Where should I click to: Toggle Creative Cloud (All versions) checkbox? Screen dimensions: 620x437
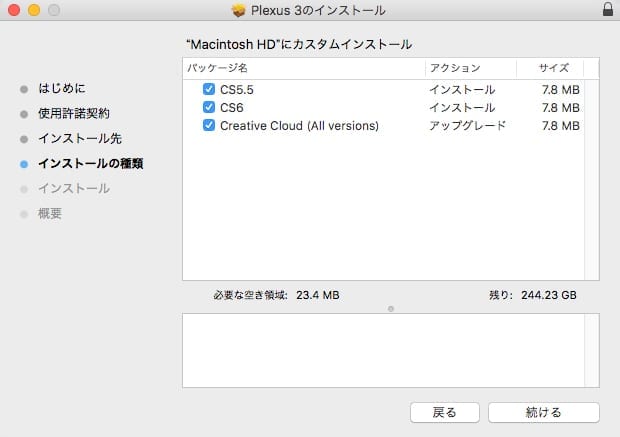(x=209, y=125)
